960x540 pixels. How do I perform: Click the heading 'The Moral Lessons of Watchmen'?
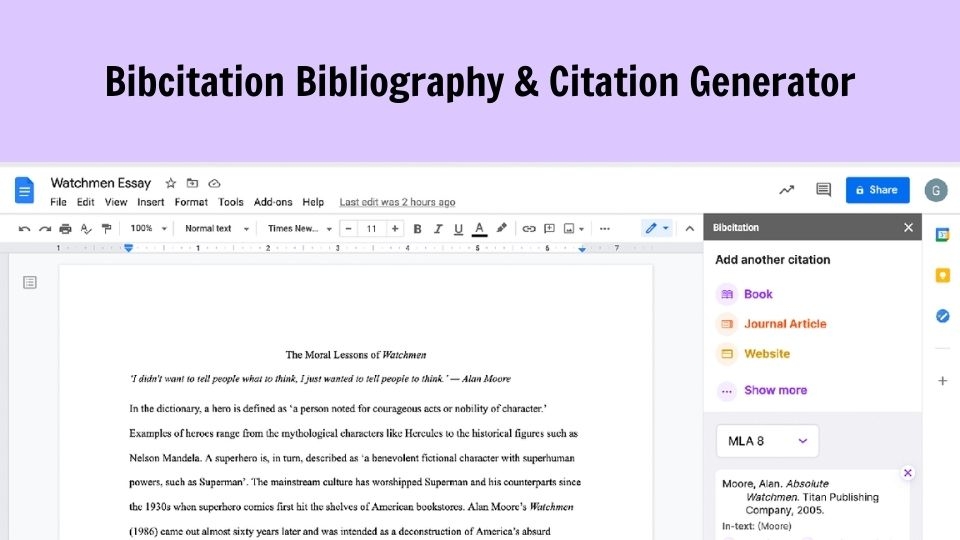click(356, 354)
